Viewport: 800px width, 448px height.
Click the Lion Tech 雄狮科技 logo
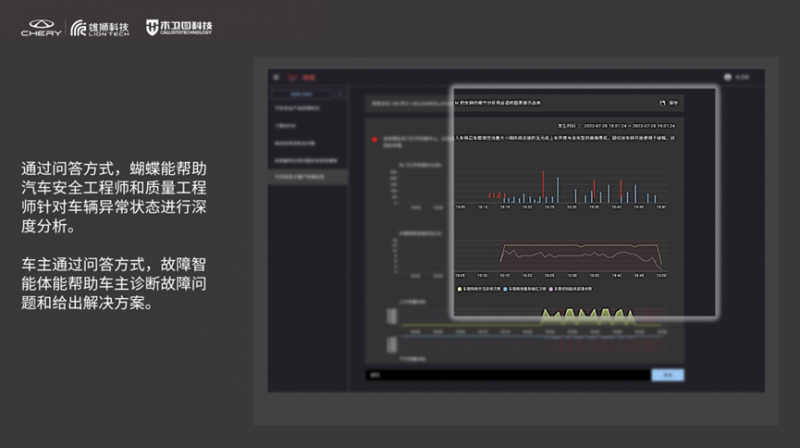tap(100, 28)
